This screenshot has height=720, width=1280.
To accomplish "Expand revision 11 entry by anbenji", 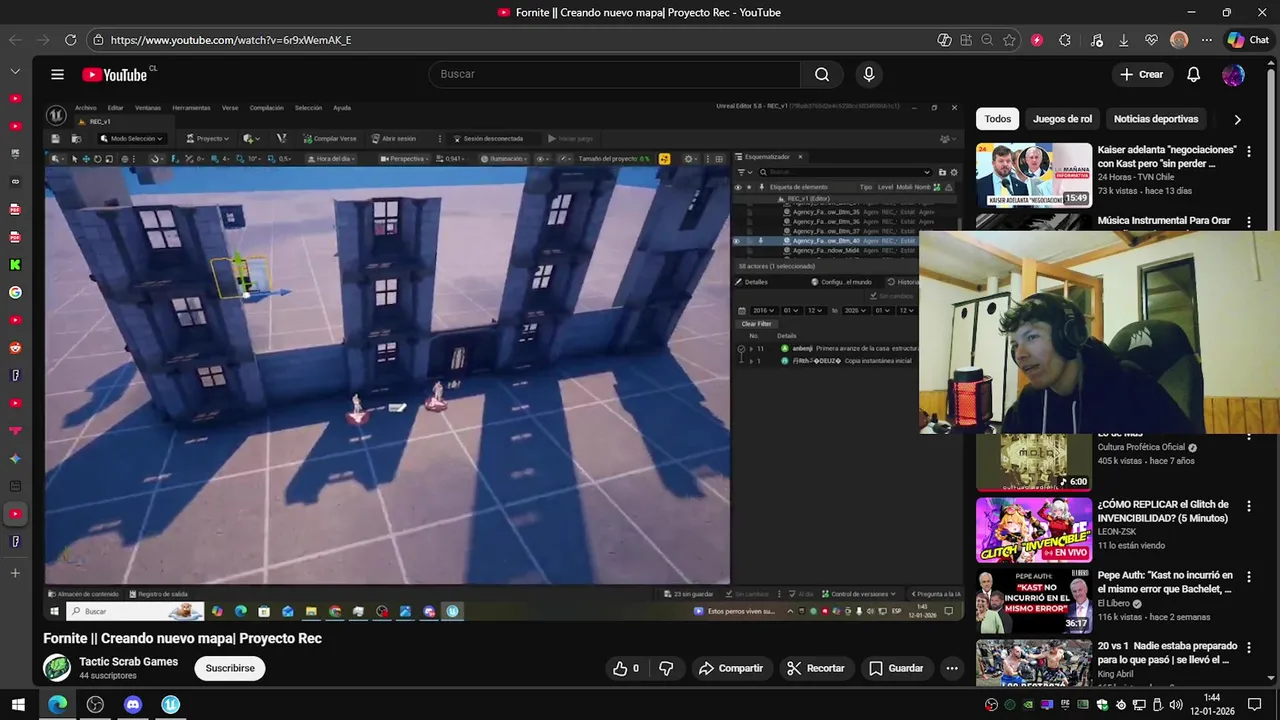I will (752, 349).
